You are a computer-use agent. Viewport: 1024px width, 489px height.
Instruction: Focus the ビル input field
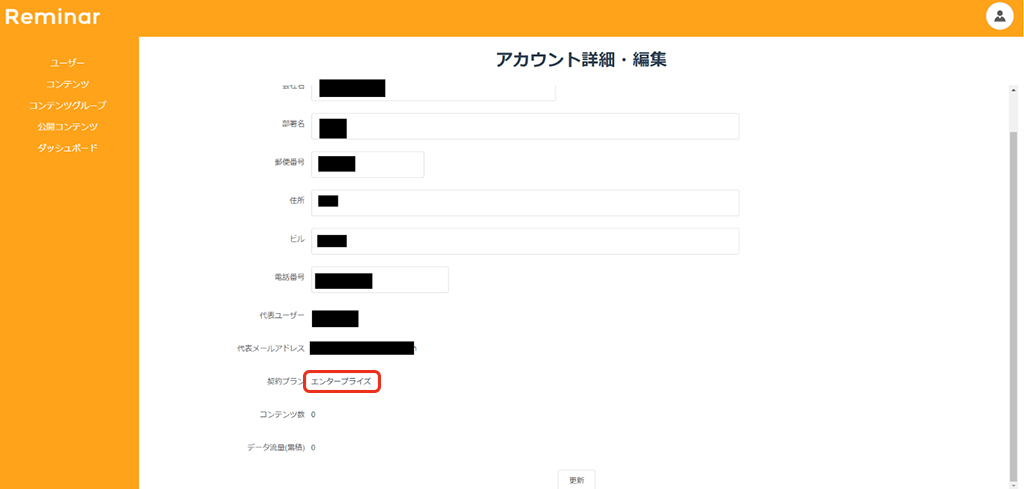coord(525,241)
